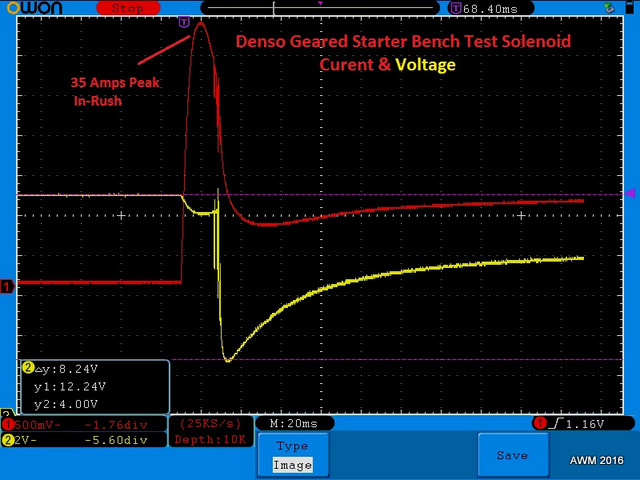Click channel 1 -1.76div offset readout
The height and width of the screenshot is (480, 640).
116,425
